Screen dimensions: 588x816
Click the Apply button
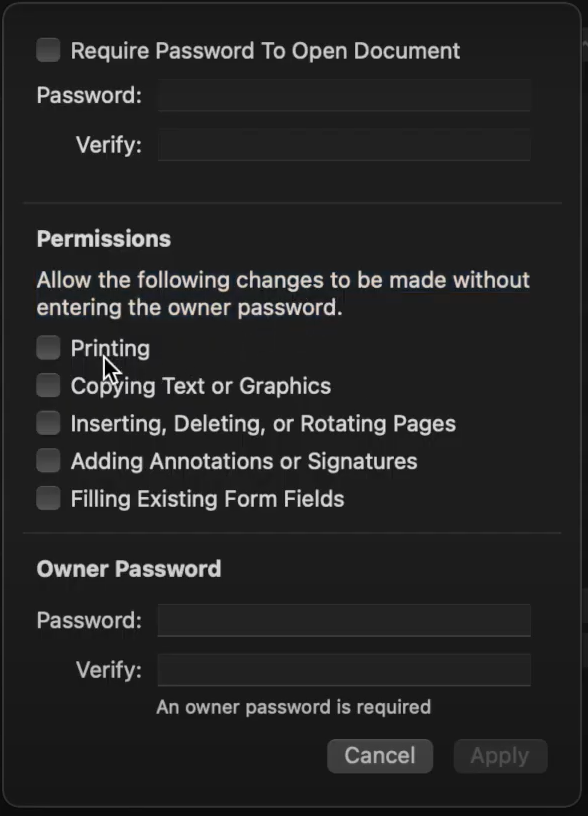(x=500, y=756)
